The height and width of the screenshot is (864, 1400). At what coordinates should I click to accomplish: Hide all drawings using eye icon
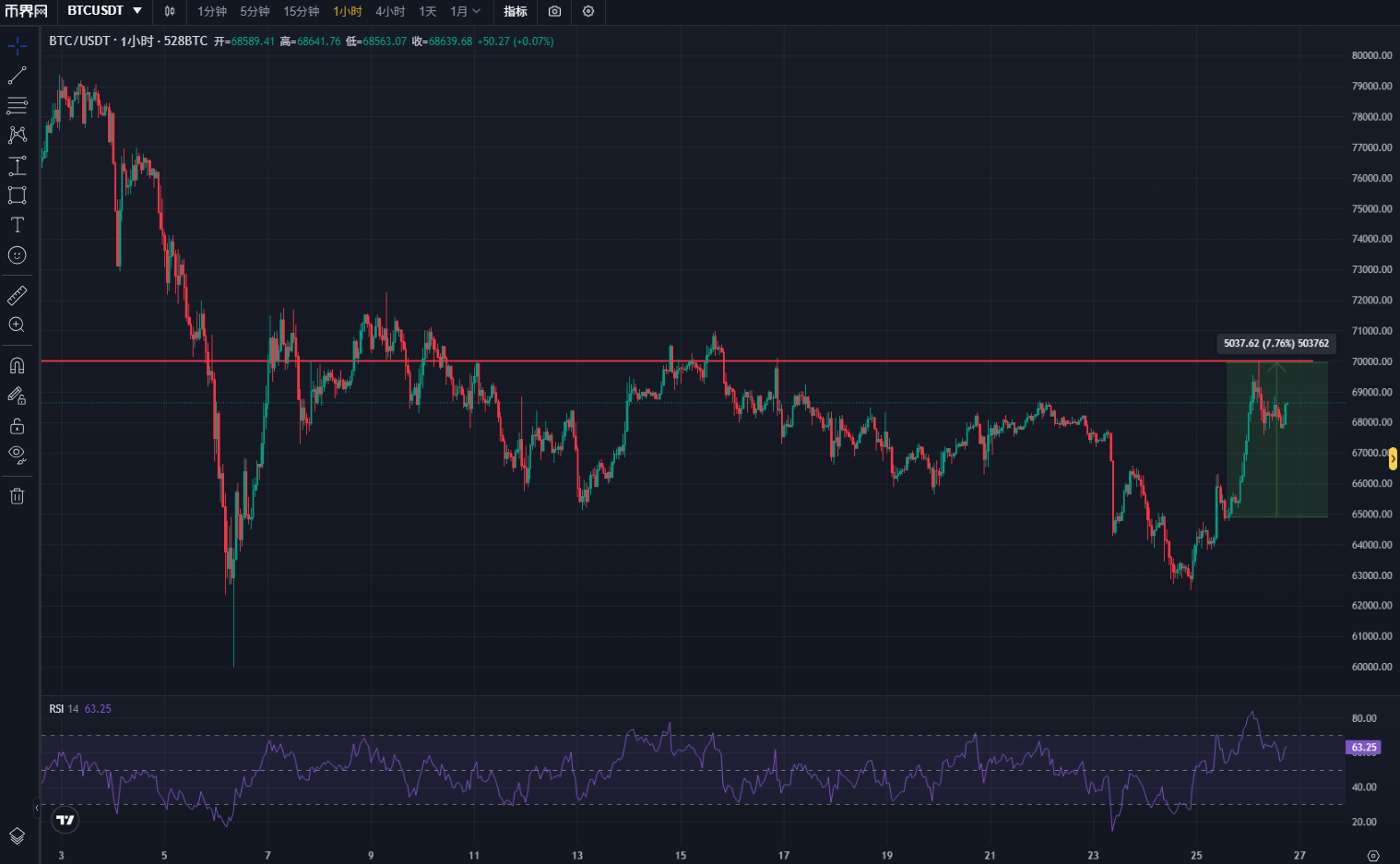pyautogui.click(x=18, y=454)
